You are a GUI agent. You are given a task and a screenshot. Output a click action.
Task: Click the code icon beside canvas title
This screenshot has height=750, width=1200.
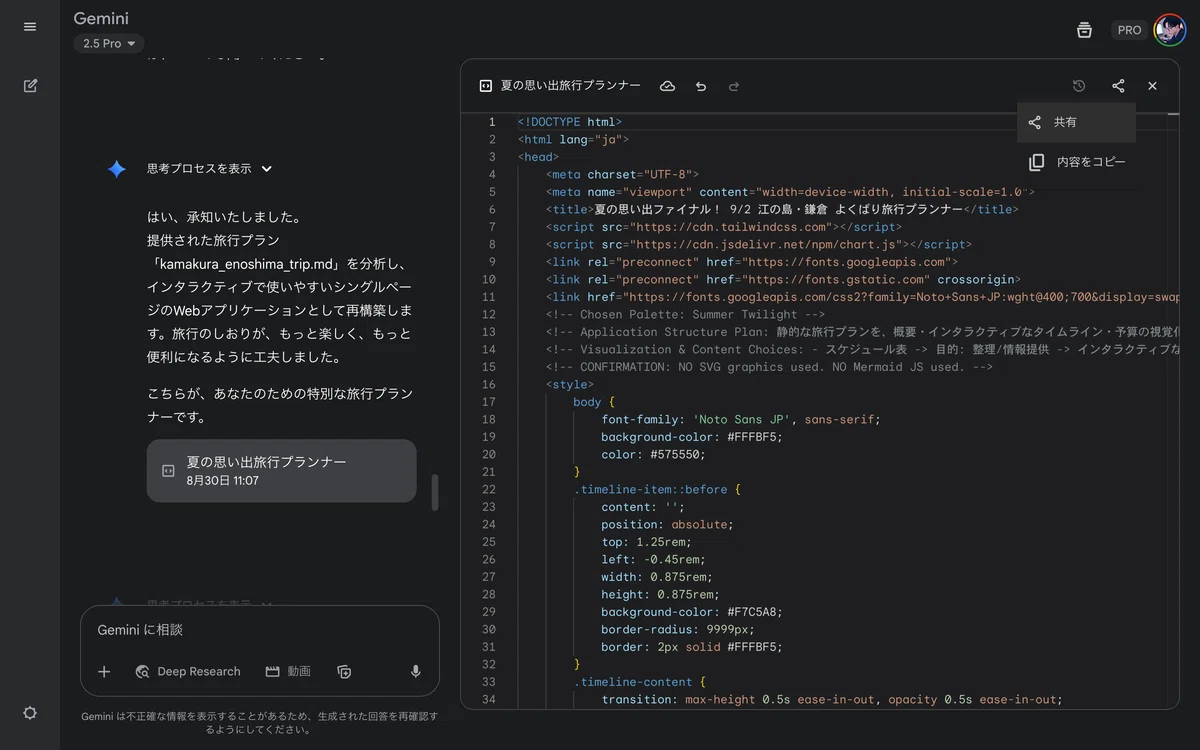pyautogui.click(x=486, y=86)
